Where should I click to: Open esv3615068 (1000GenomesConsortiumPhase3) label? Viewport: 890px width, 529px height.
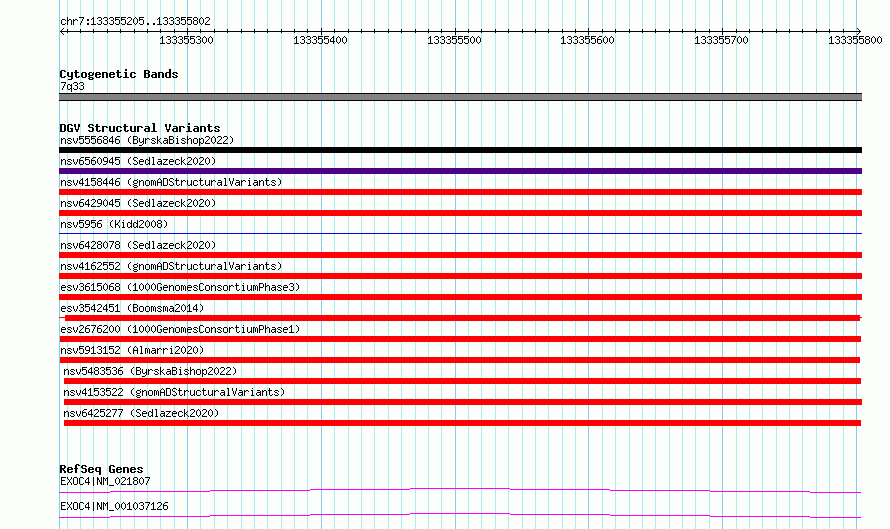[x=180, y=287]
